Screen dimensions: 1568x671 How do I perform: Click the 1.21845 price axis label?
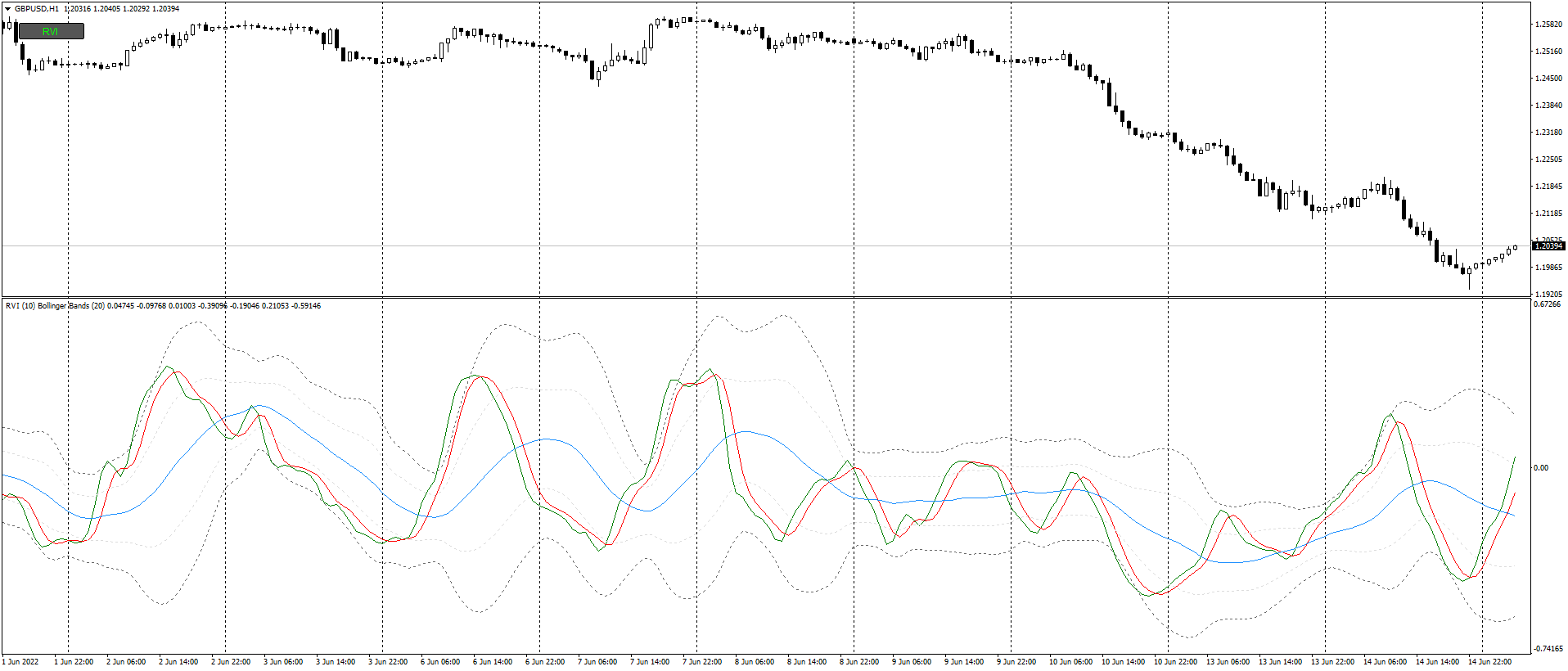[1548, 187]
